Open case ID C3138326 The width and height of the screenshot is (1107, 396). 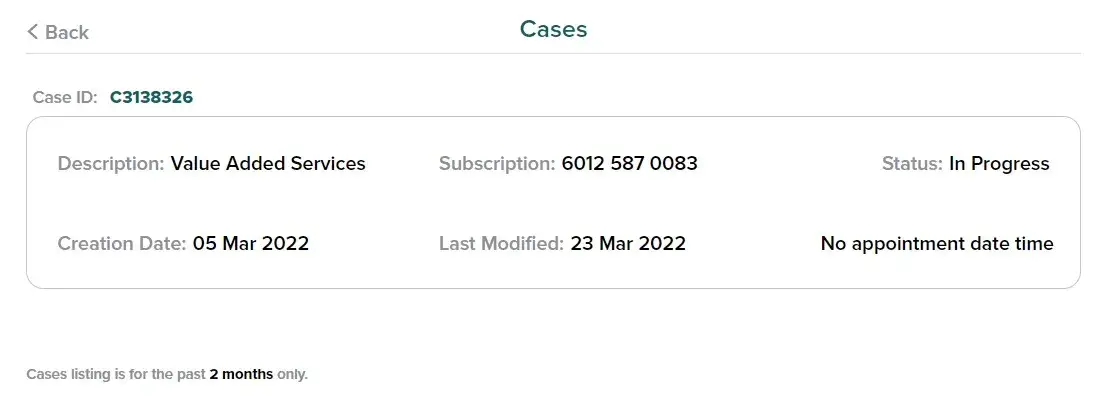point(151,97)
